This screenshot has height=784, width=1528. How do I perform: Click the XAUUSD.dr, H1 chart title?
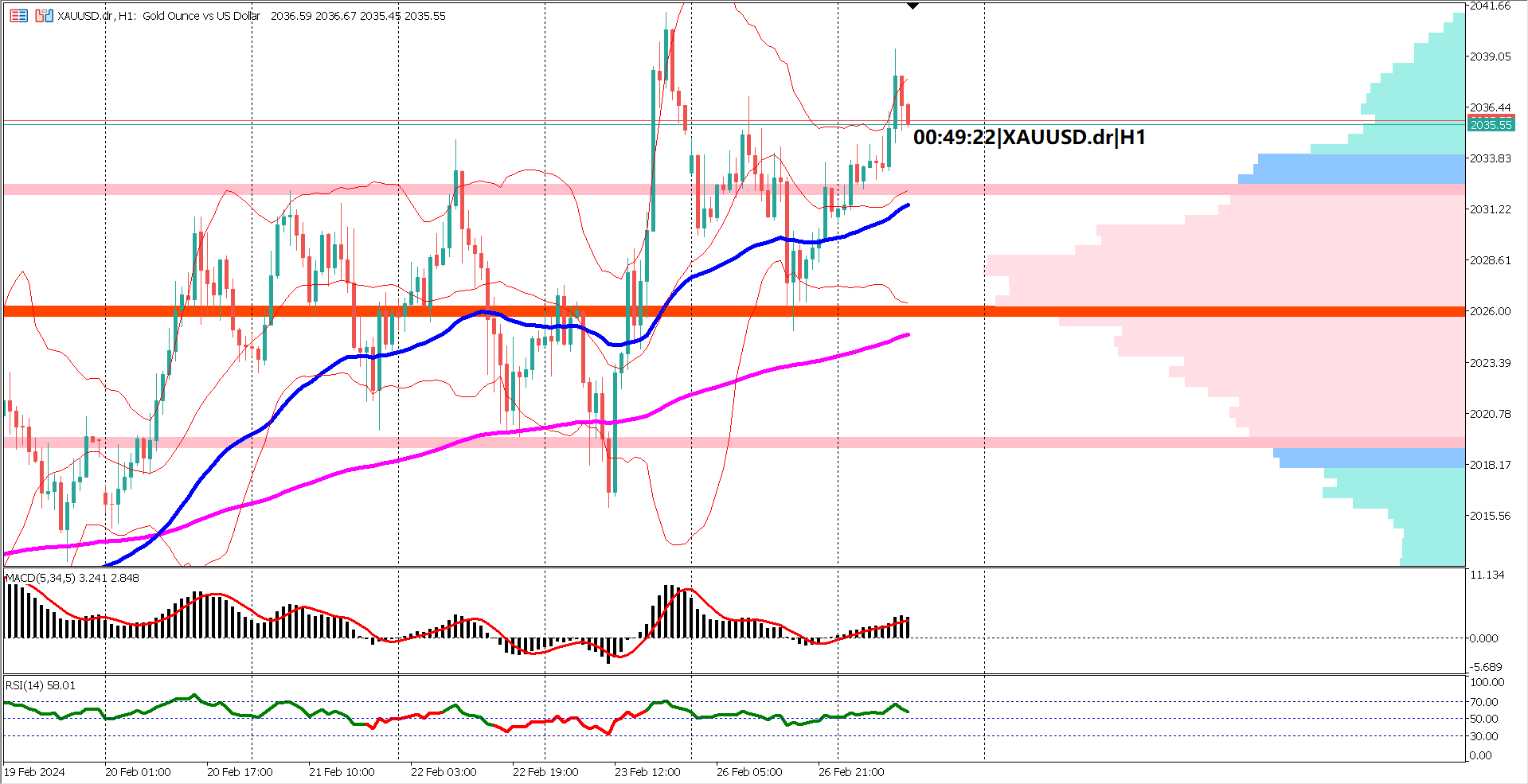96,16
